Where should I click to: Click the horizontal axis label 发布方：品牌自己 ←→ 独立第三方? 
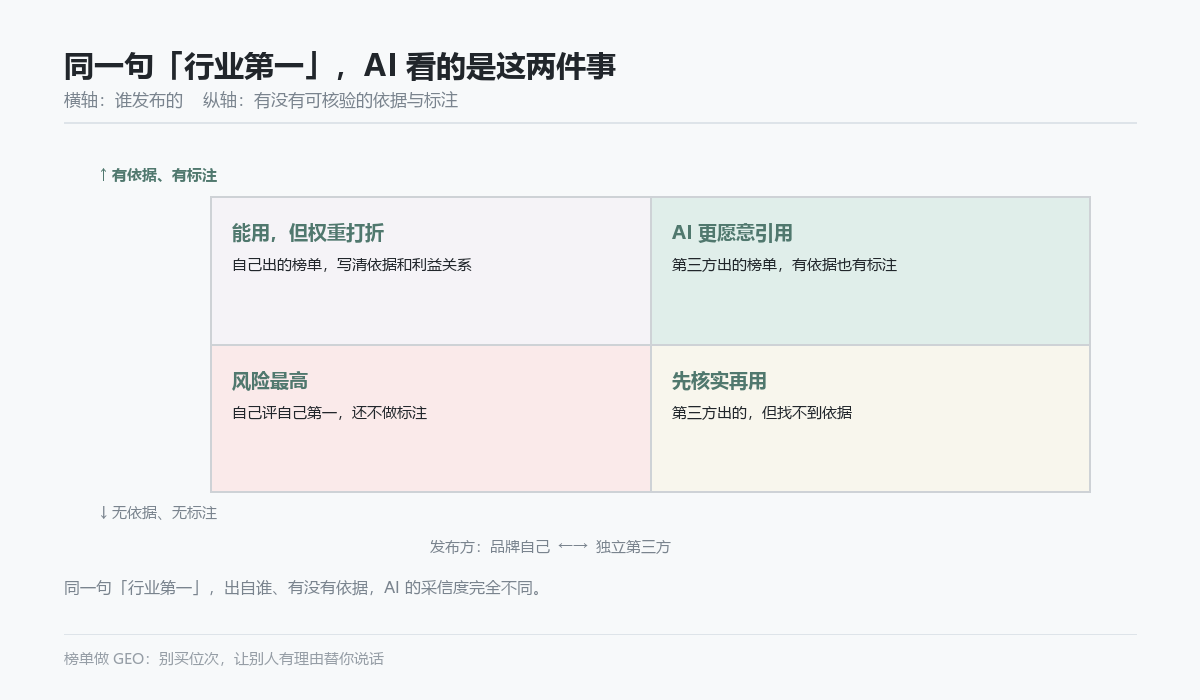550,547
